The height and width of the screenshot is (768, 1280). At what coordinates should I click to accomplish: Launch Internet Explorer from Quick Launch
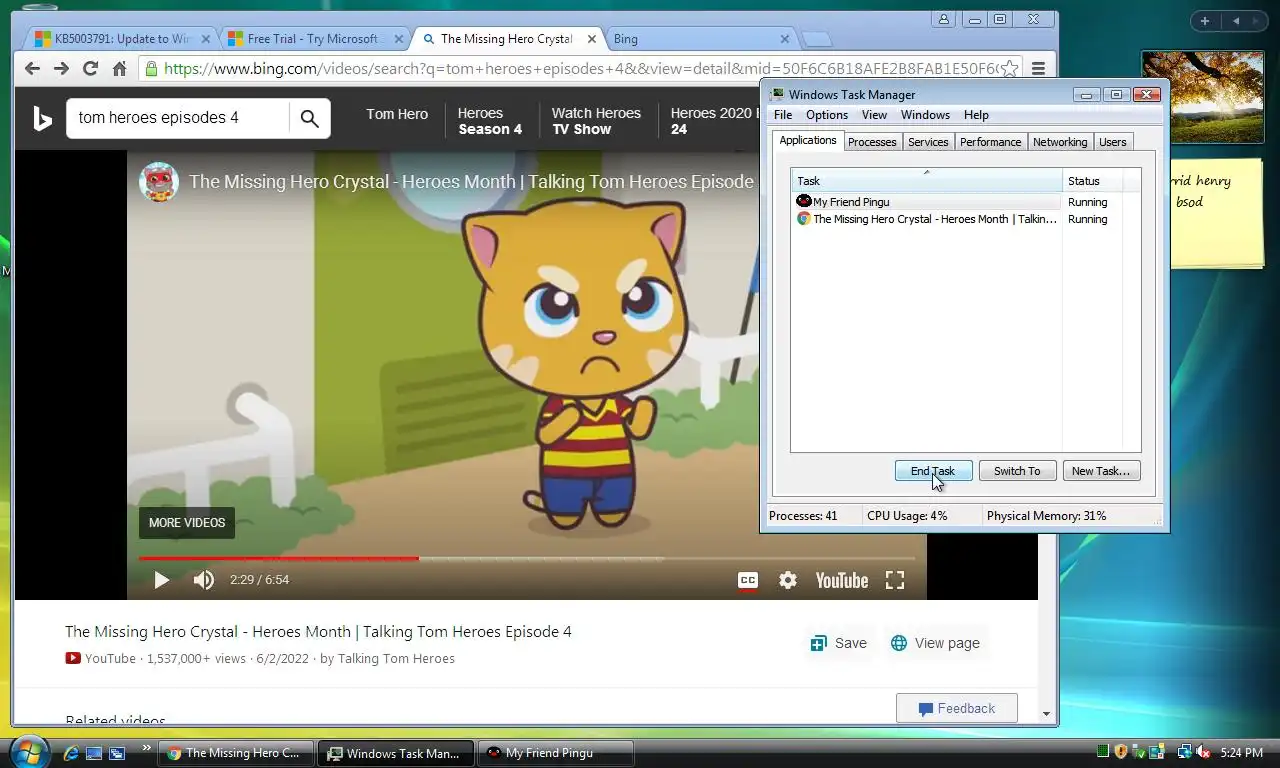(70, 753)
